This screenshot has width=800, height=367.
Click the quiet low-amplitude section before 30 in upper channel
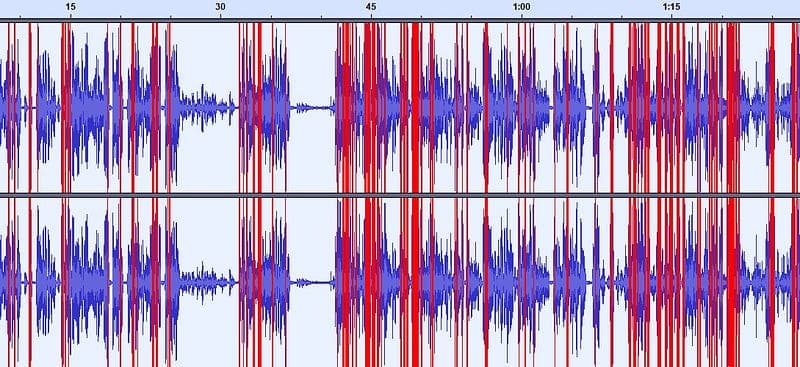tap(208, 108)
